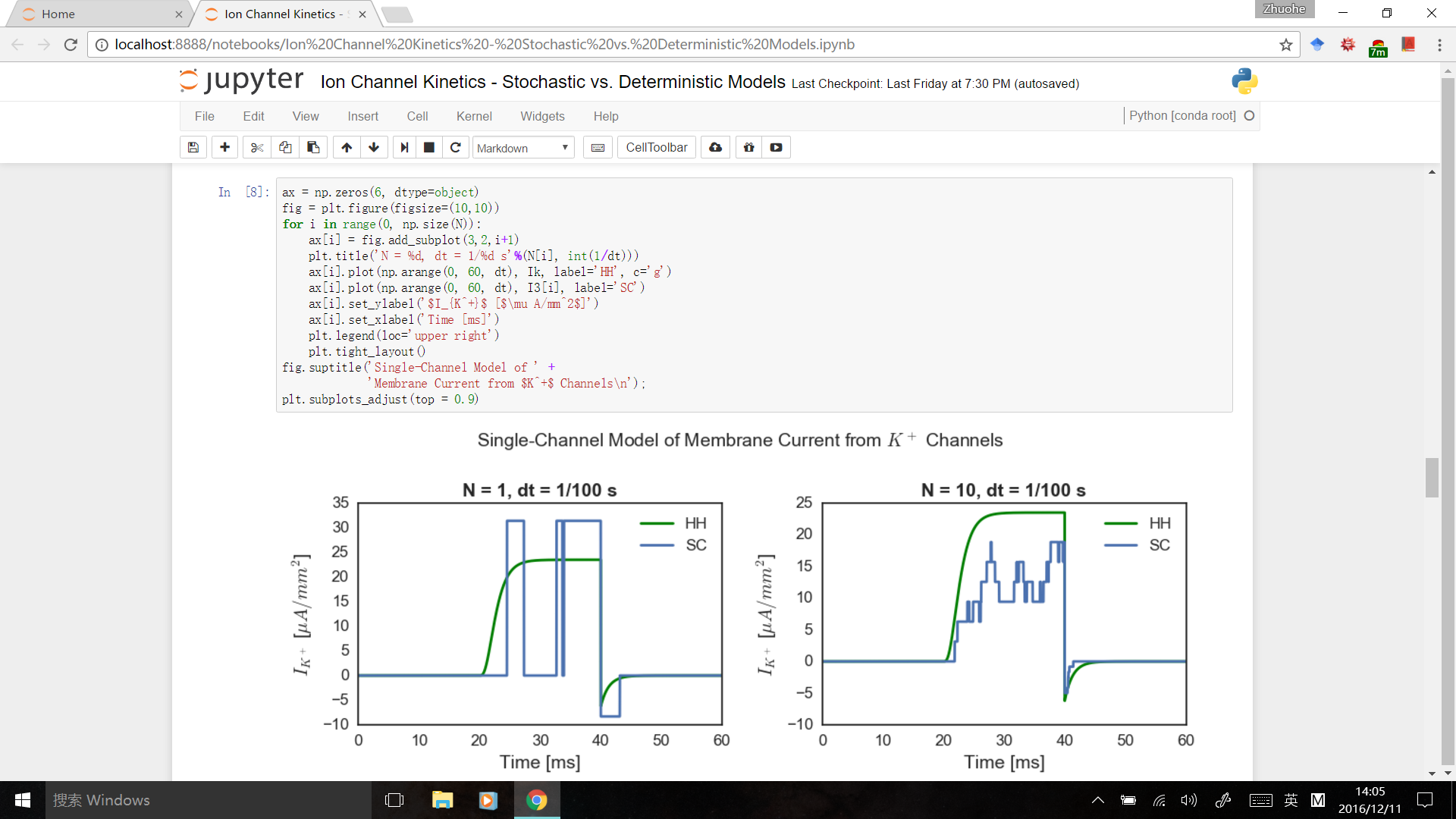Click the gift icon in the toolbar
Viewport: 1456px width, 819px height.
pos(748,147)
